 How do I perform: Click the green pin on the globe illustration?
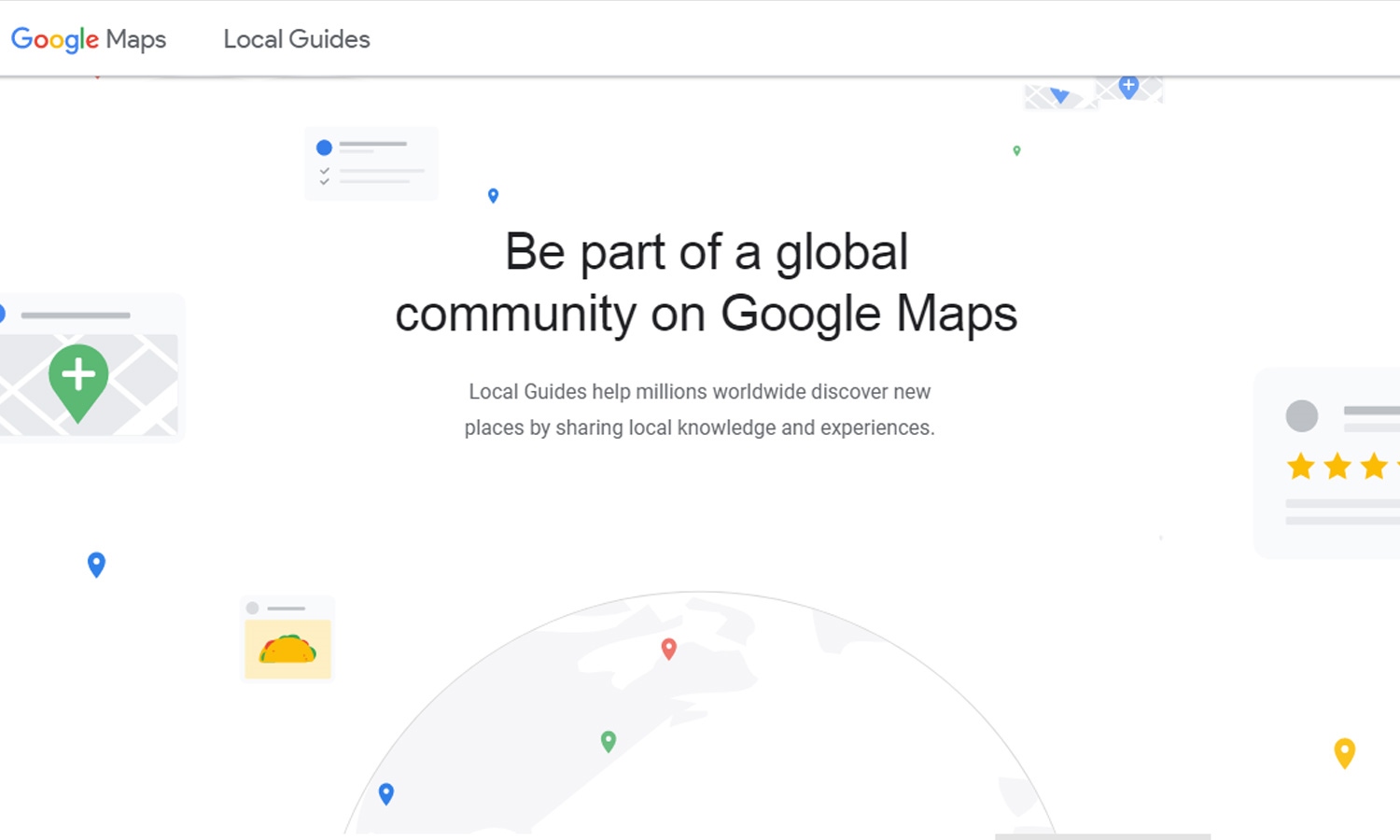point(608,741)
